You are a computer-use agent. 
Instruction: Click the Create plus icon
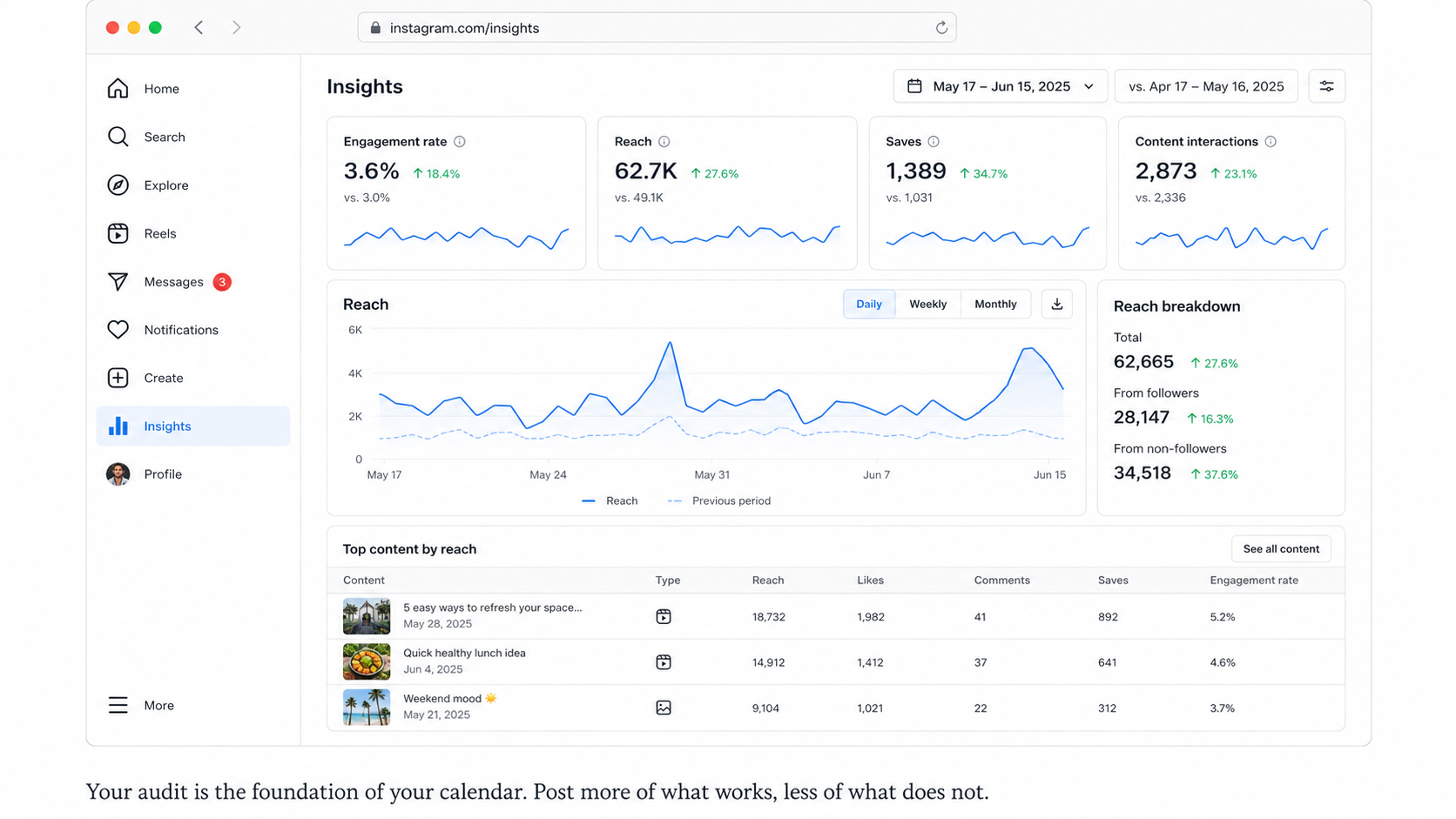[x=118, y=378]
